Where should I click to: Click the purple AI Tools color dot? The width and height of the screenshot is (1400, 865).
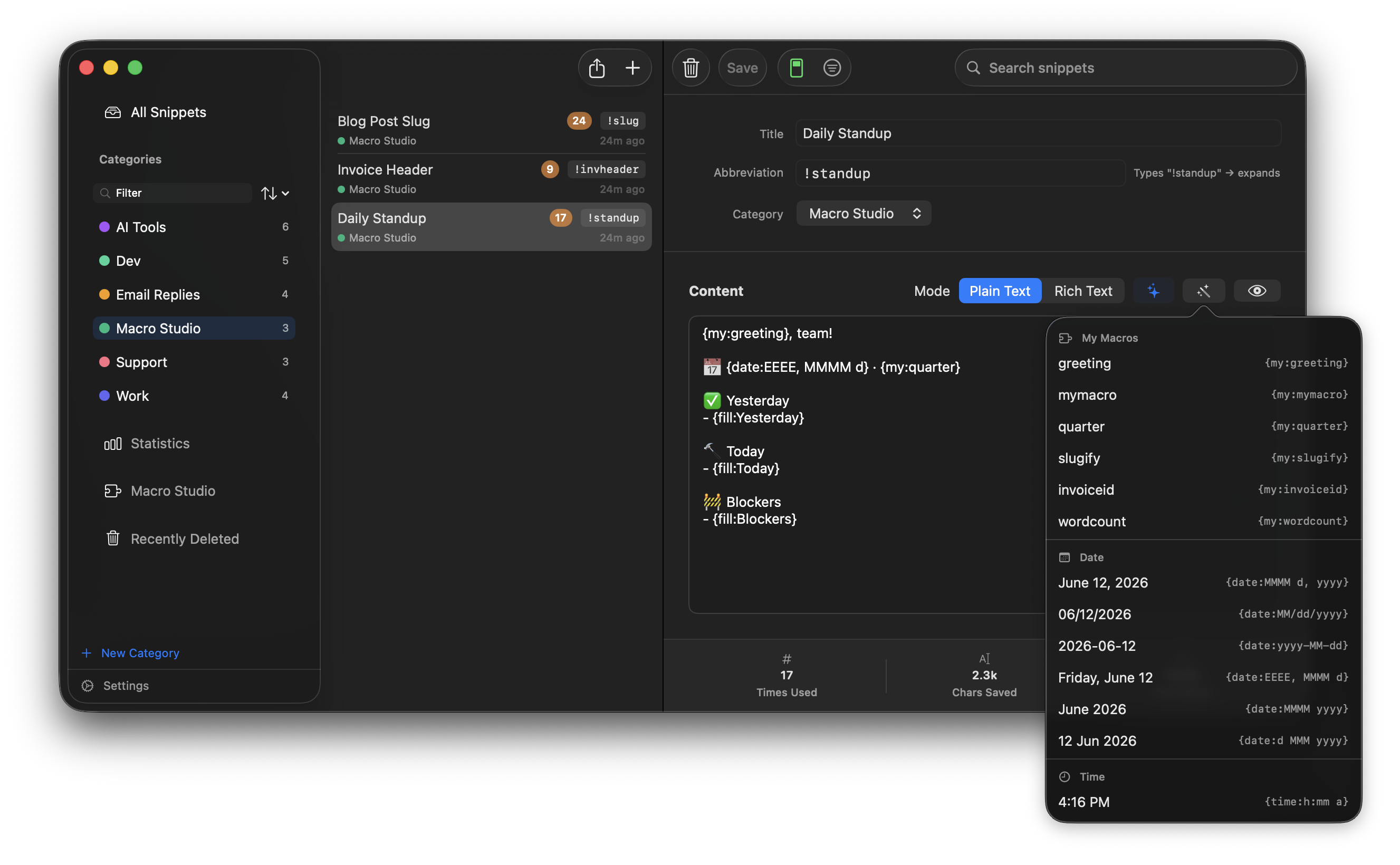coord(104,227)
